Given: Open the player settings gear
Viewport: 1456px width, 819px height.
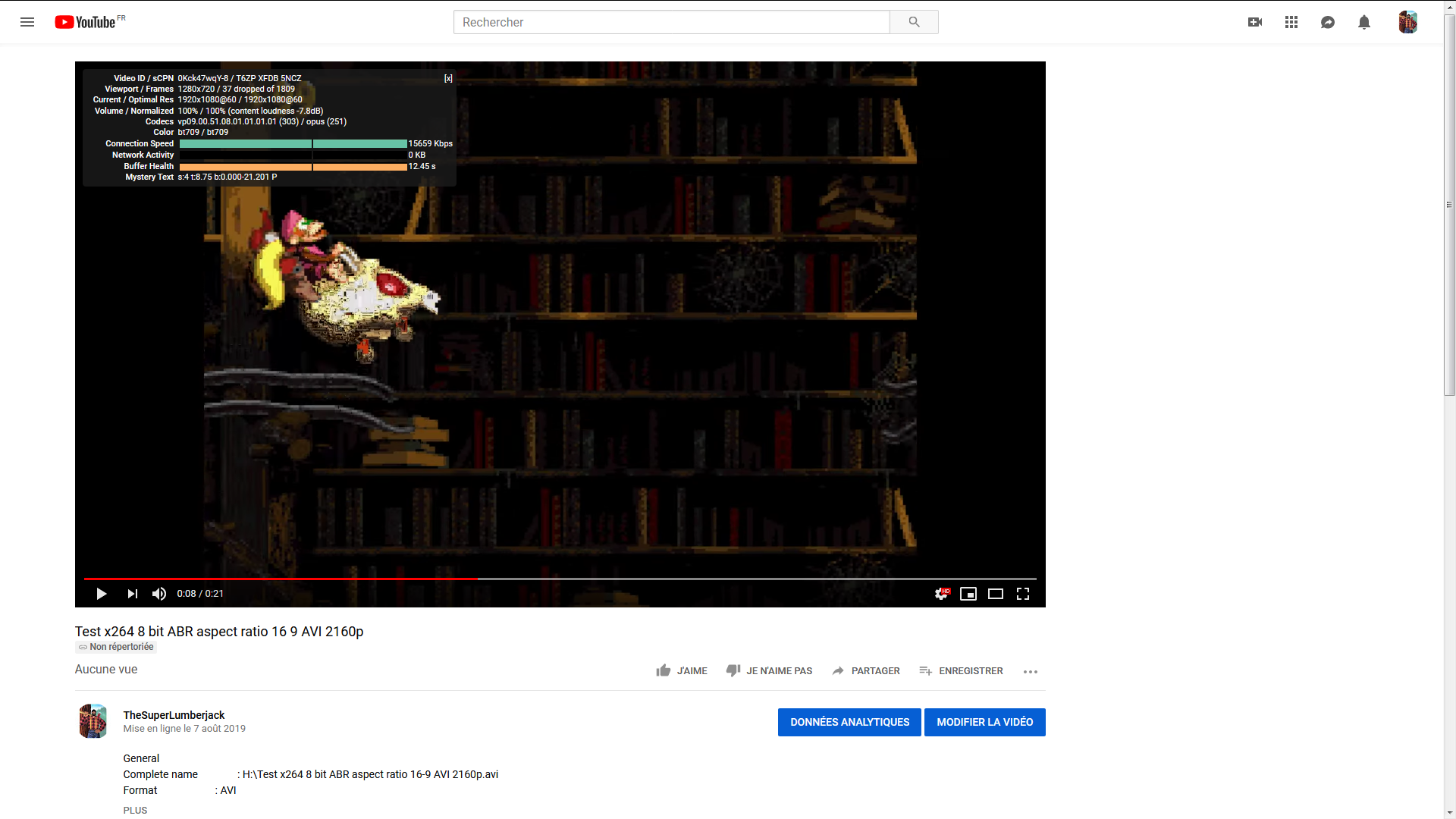Looking at the screenshot, I should [x=942, y=594].
